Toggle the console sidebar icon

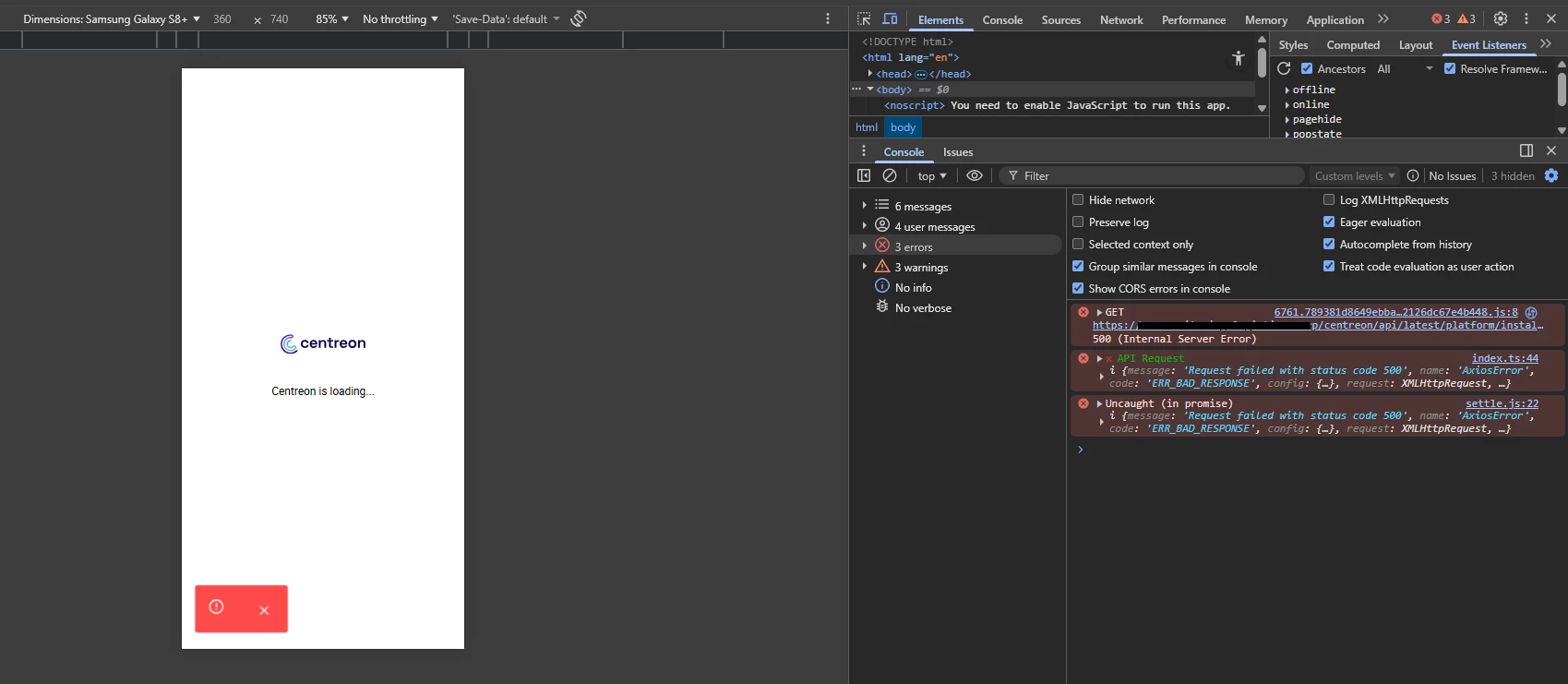864,175
